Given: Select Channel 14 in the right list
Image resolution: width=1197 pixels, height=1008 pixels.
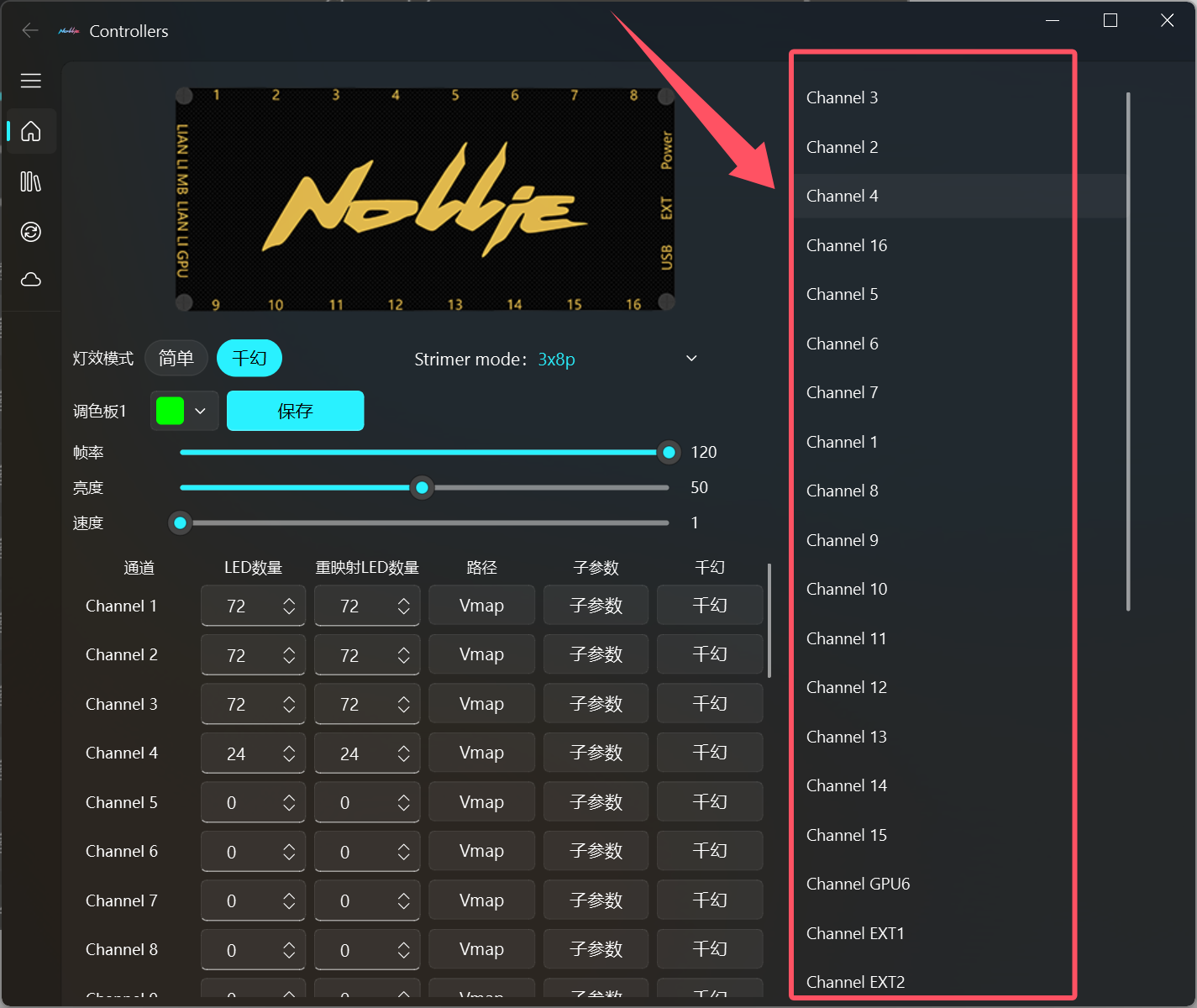Looking at the screenshot, I should tap(959, 785).
